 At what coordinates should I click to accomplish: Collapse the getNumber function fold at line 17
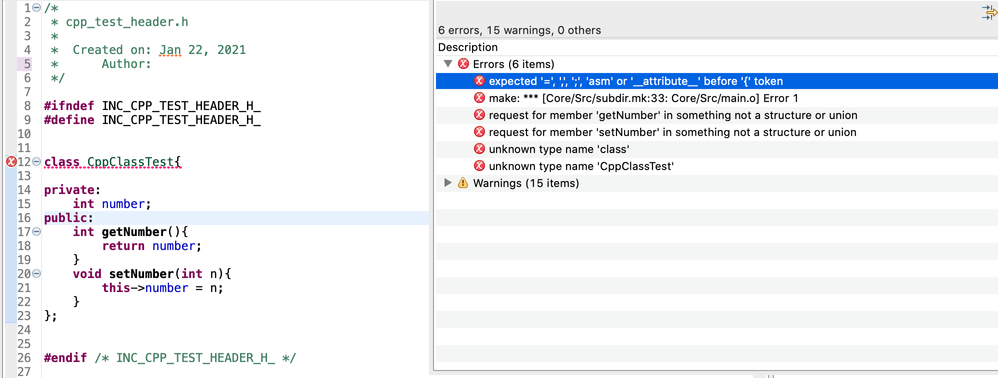pos(36,232)
